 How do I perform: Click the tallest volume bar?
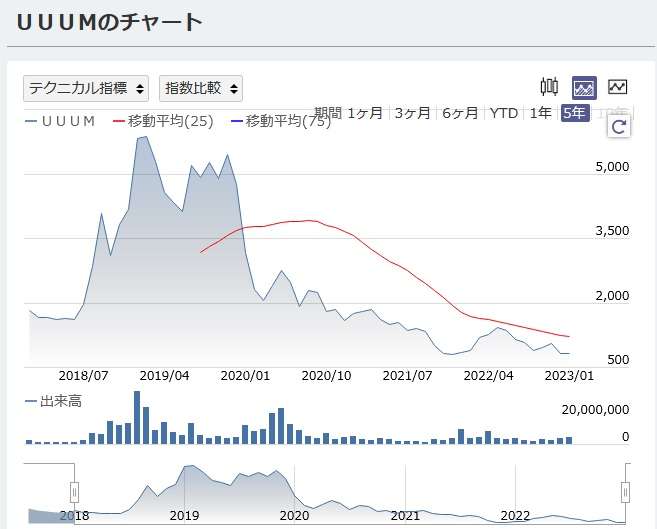point(137,417)
